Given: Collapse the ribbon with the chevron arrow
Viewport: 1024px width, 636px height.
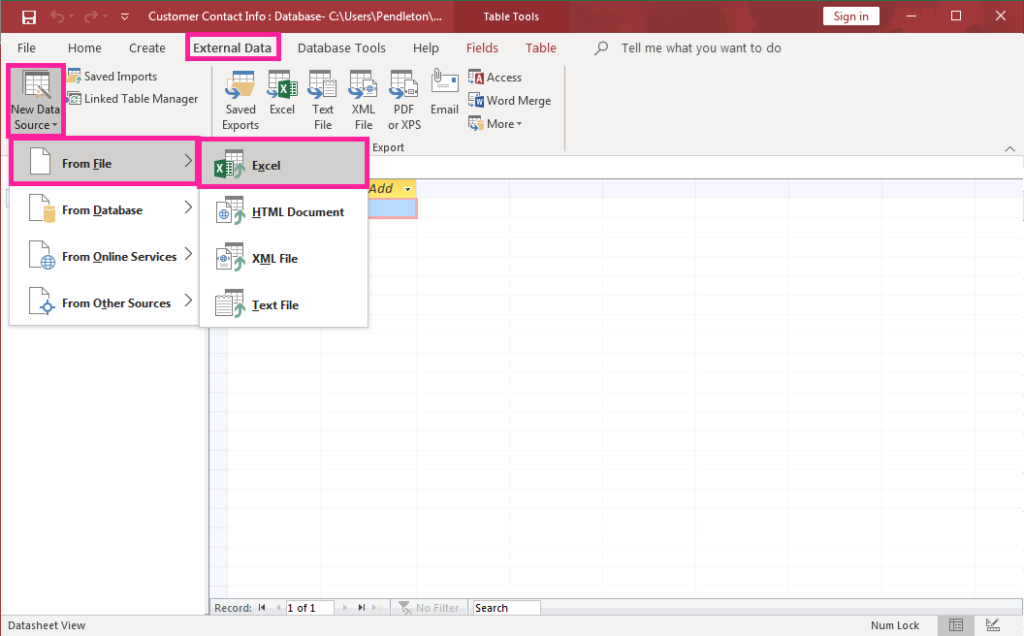Looking at the screenshot, I should pos(1010,147).
